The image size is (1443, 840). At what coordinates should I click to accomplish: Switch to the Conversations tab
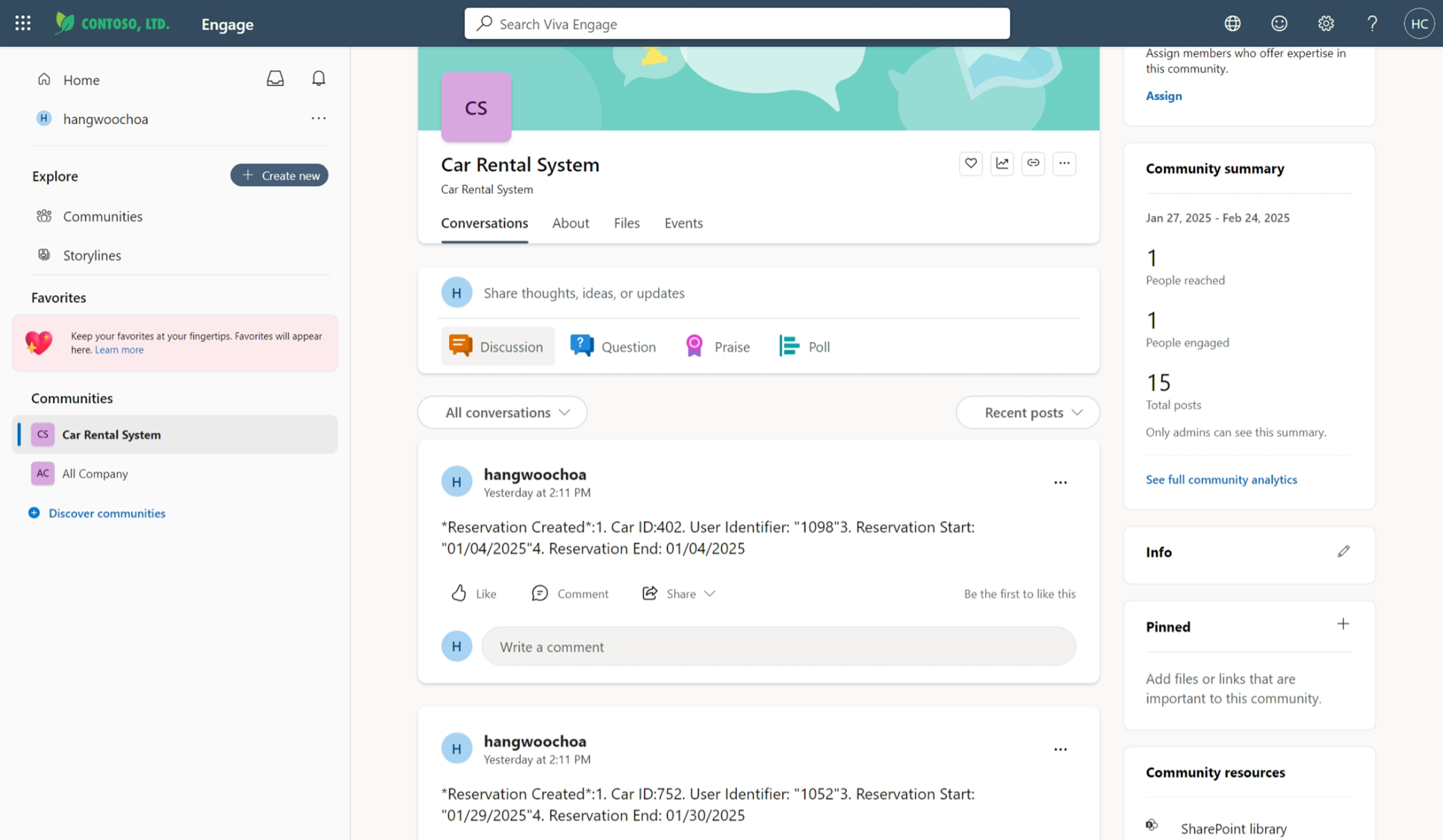(484, 223)
